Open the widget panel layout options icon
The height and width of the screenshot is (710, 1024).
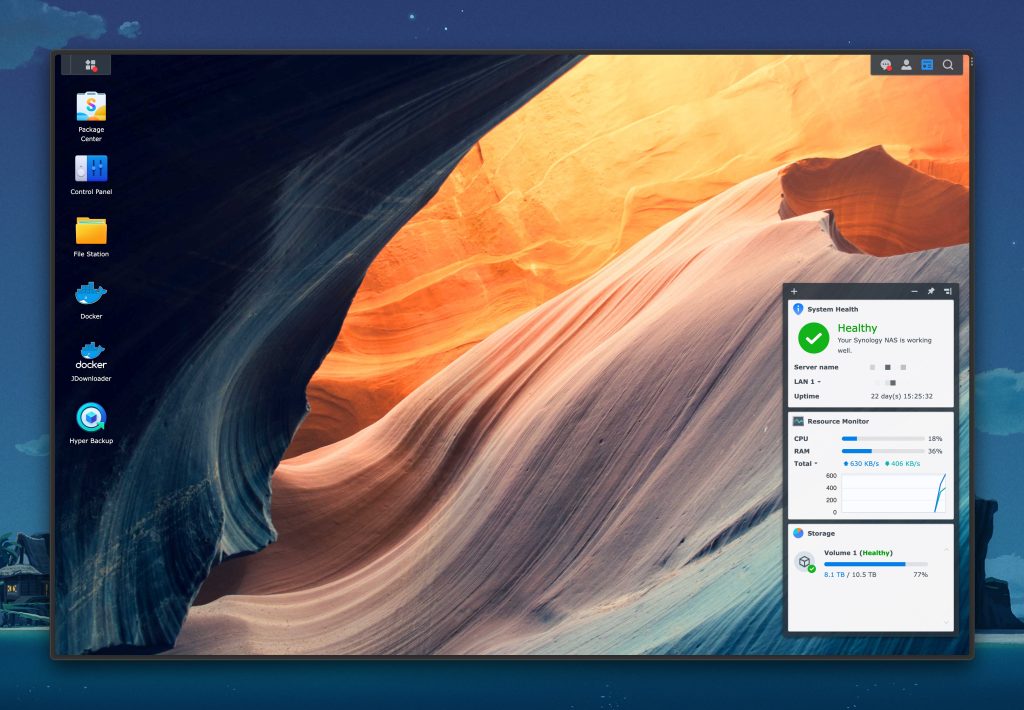pos(948,291)
